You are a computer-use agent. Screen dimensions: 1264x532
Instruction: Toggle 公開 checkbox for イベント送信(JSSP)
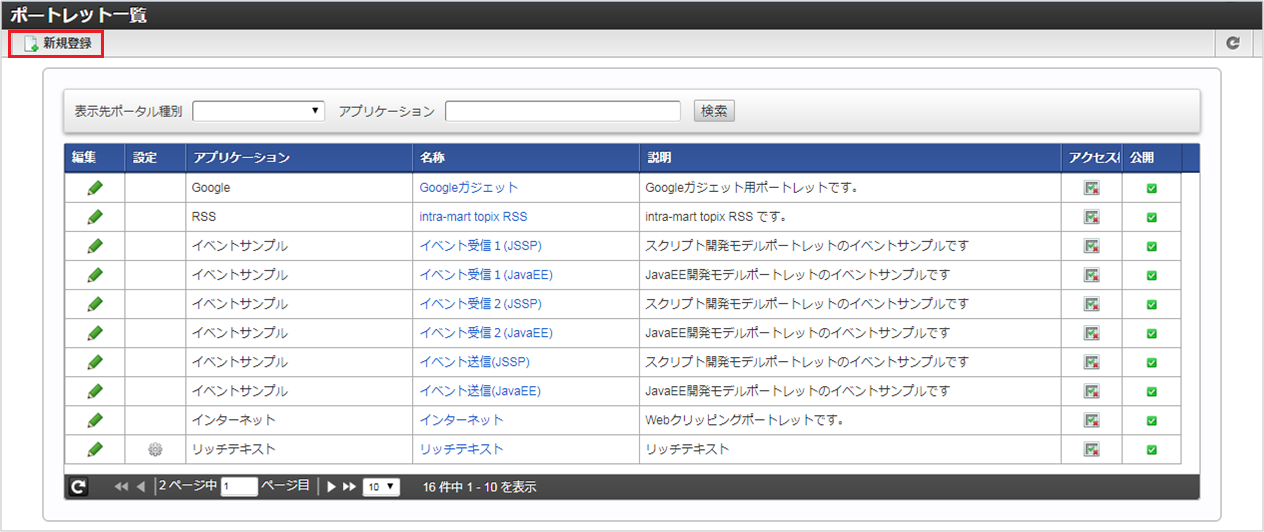[x=1151, y=362]
